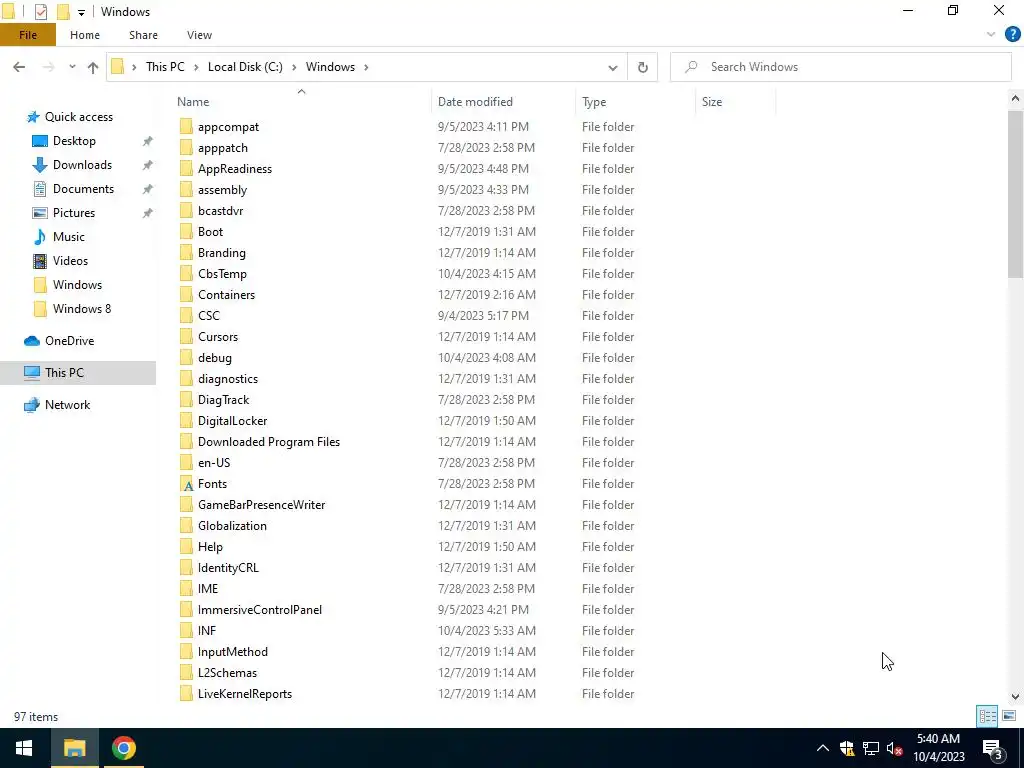This screenshot has height=768, width=1024.
Task: Click in the Search Windows box
Action: point(840,67)
